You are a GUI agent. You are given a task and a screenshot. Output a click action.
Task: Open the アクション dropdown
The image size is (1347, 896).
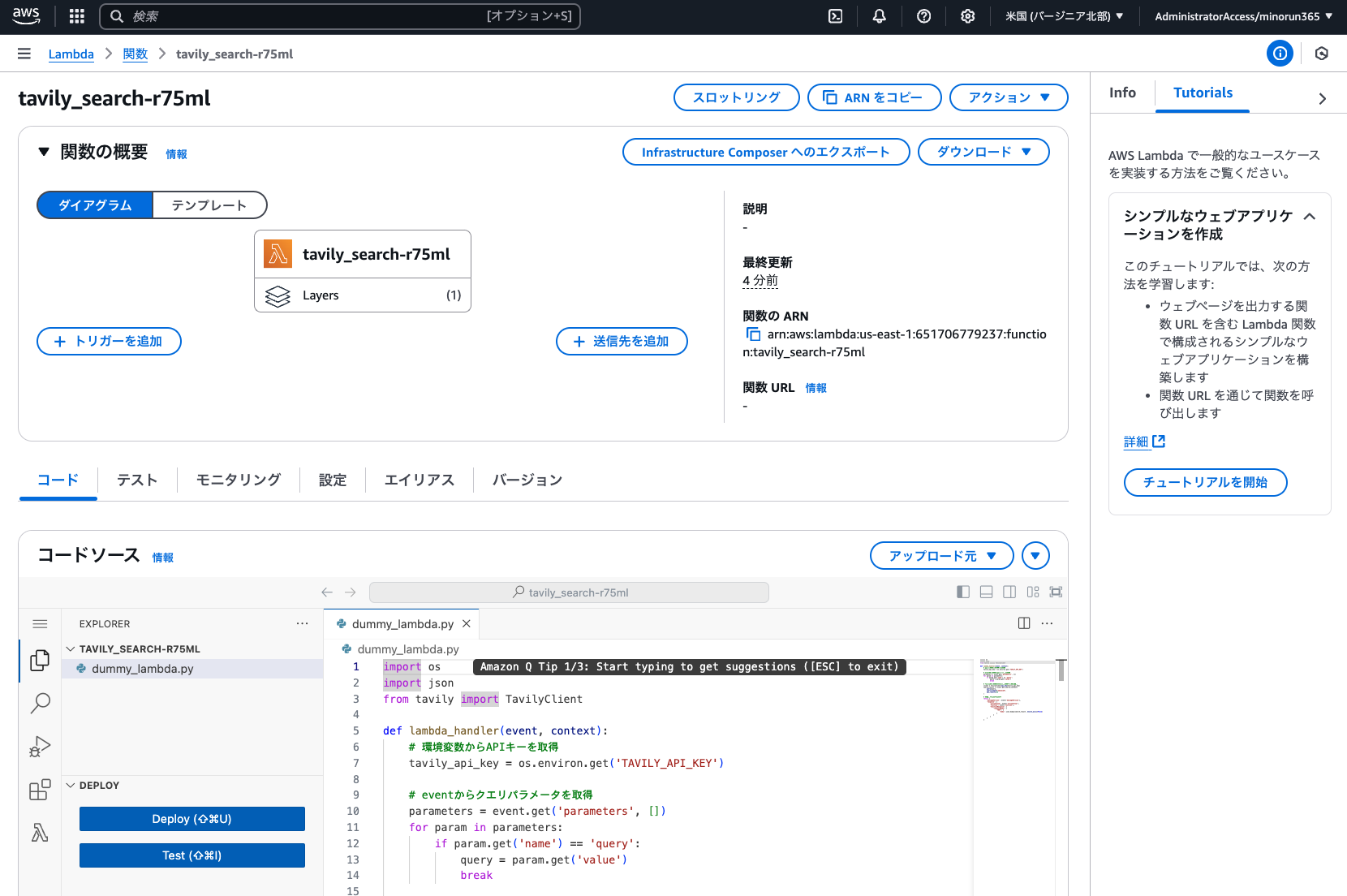pos(1009,97)
